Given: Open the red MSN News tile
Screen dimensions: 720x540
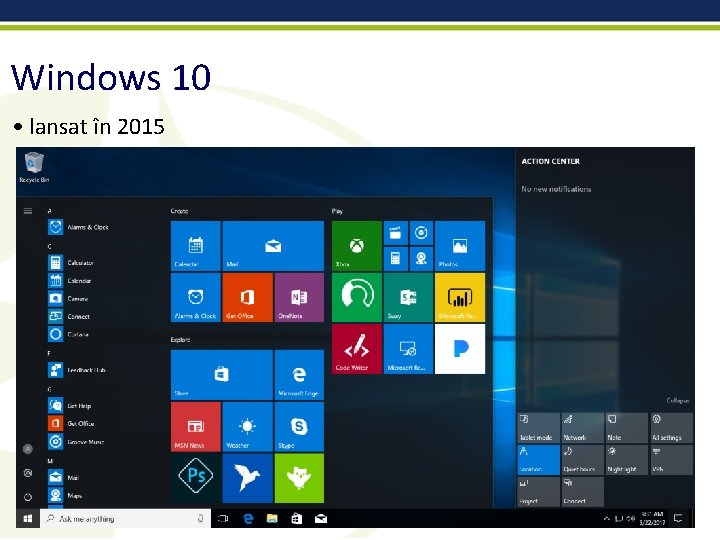Looking at the screenshot, I should pyautogui.click(x=196, y=427).
